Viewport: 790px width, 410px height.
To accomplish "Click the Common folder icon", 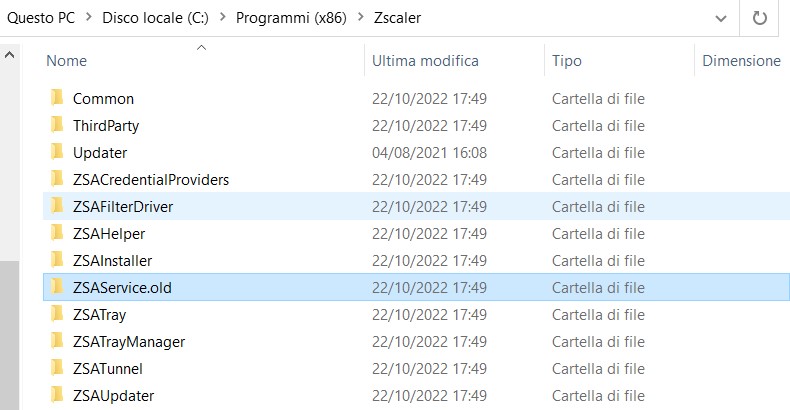I will point(57,98).
